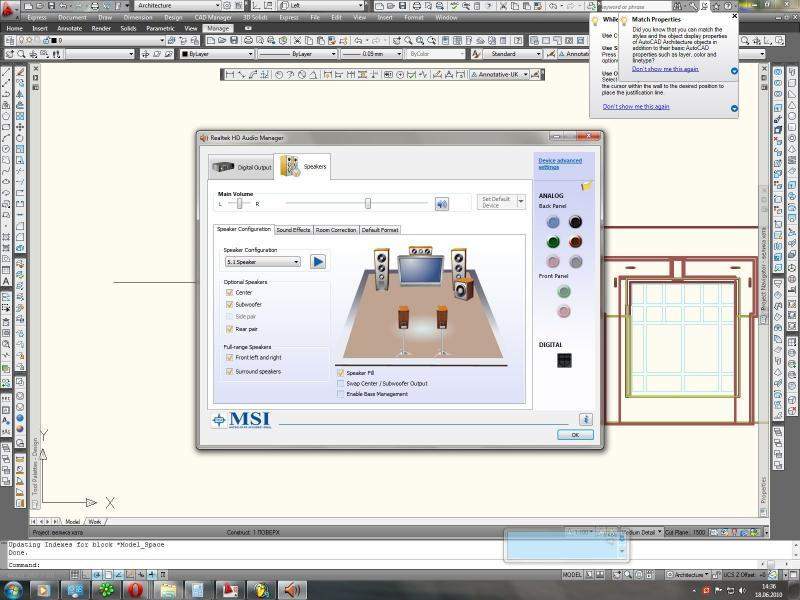Image resolution: width=800 pixels, height=600 pixels.
Task: Open the Device advanced settings link
Action: tap(559, 163)
